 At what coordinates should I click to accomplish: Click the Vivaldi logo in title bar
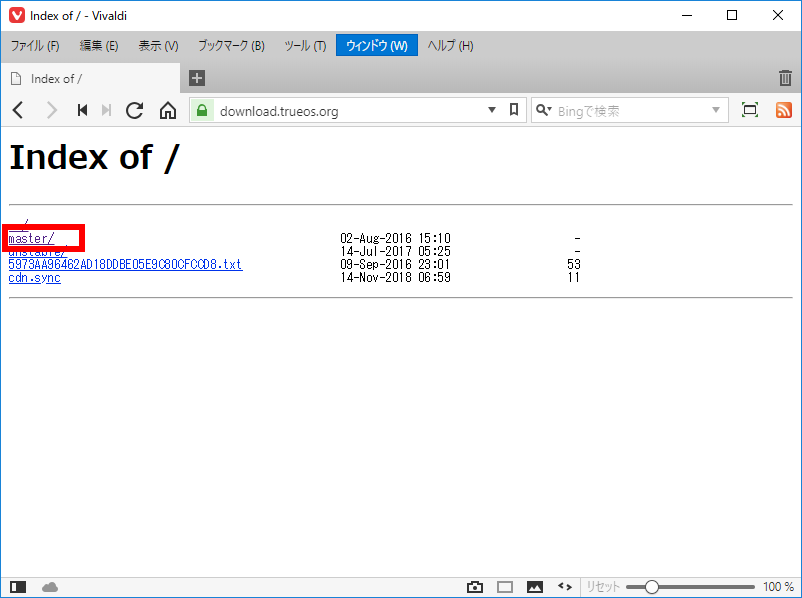point(17,15)
